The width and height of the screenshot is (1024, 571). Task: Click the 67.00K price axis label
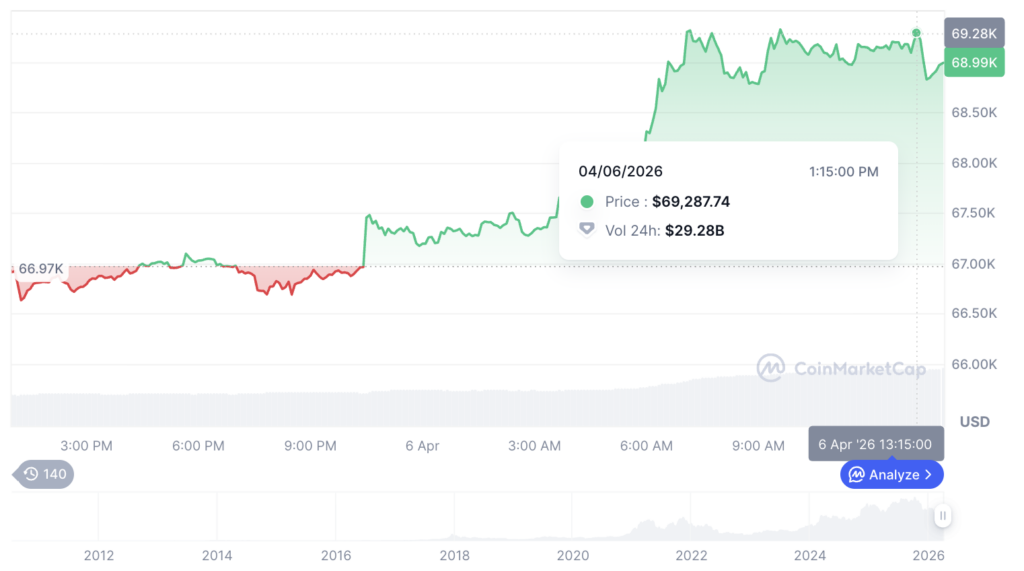click(x=973, y=264)
